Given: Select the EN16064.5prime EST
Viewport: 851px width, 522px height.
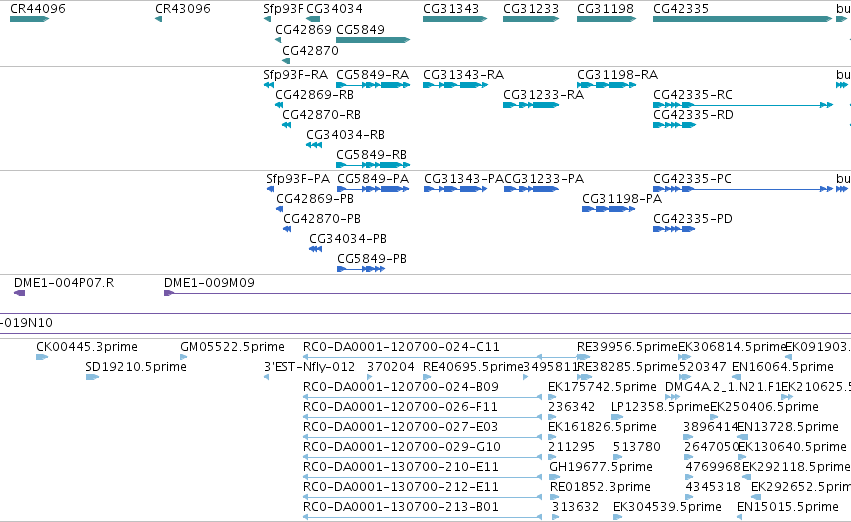Looking at the screenshot, I should click(737, 377).
